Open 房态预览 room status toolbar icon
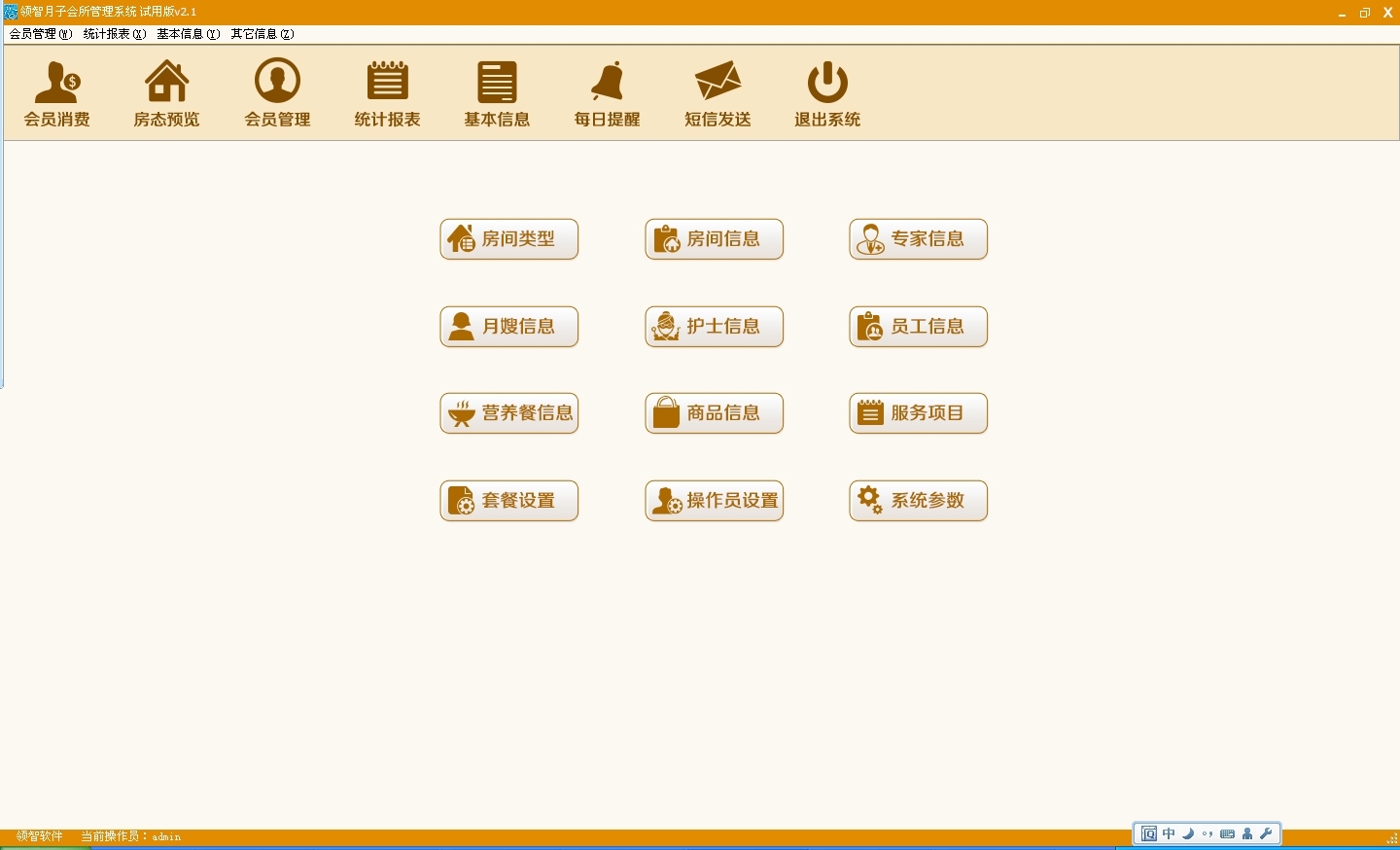This screenshot has height=850, width=1400. click(x=166, y=93)
